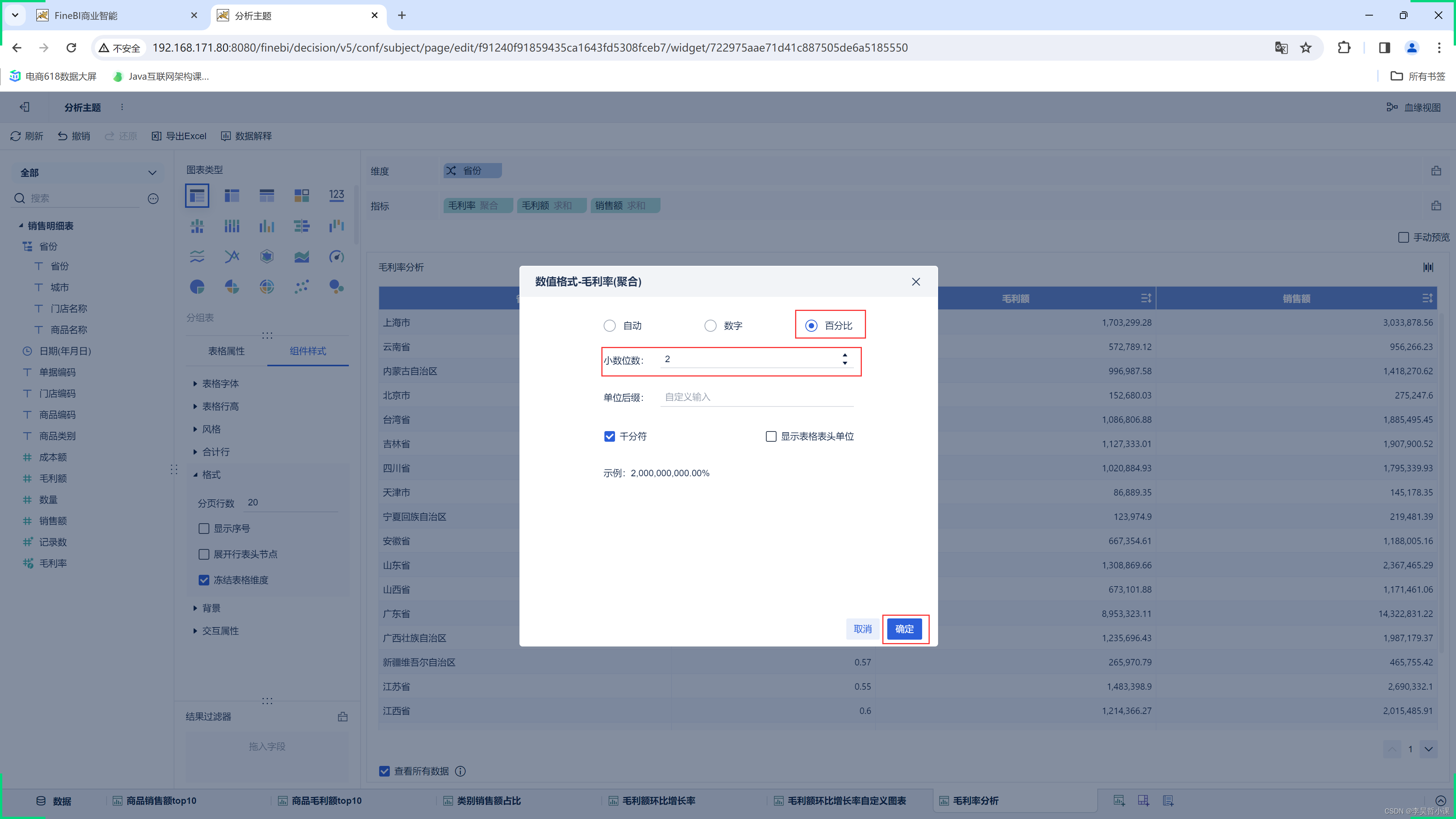Select the cross table chart type icon
This screenshot has width=1456, height=819.
(x=232, y=196)
